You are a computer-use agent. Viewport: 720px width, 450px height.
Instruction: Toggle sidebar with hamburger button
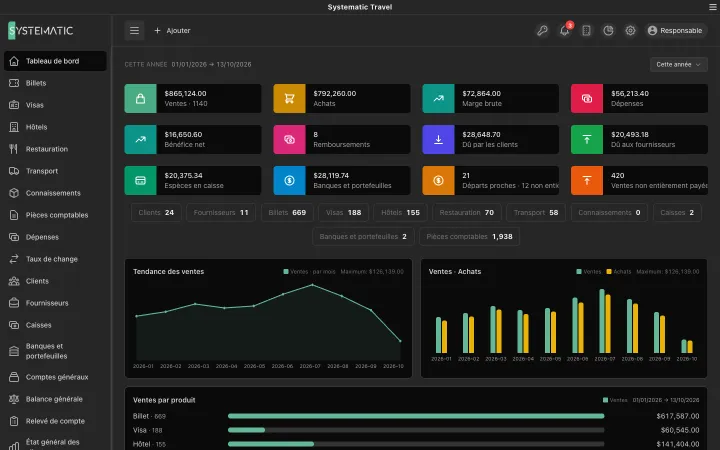click(x=135, y=30)
